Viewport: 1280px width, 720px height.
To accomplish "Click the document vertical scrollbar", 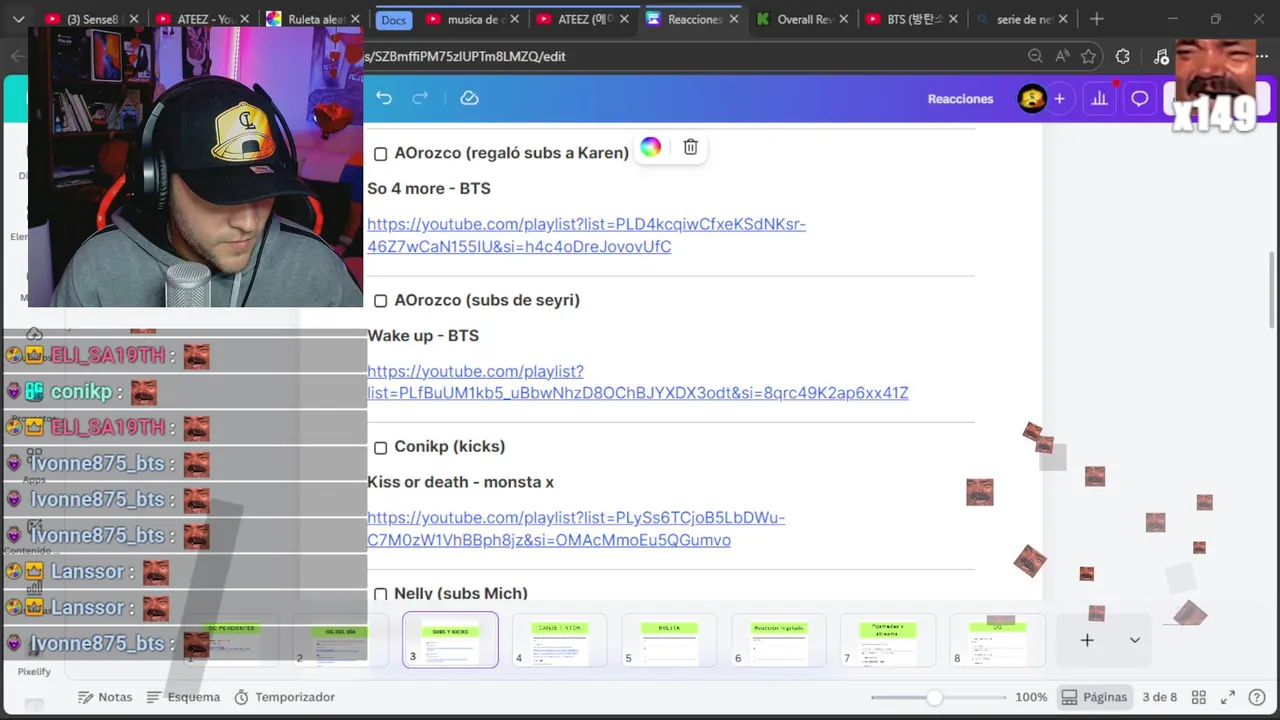I will [x=1272, y=290].
